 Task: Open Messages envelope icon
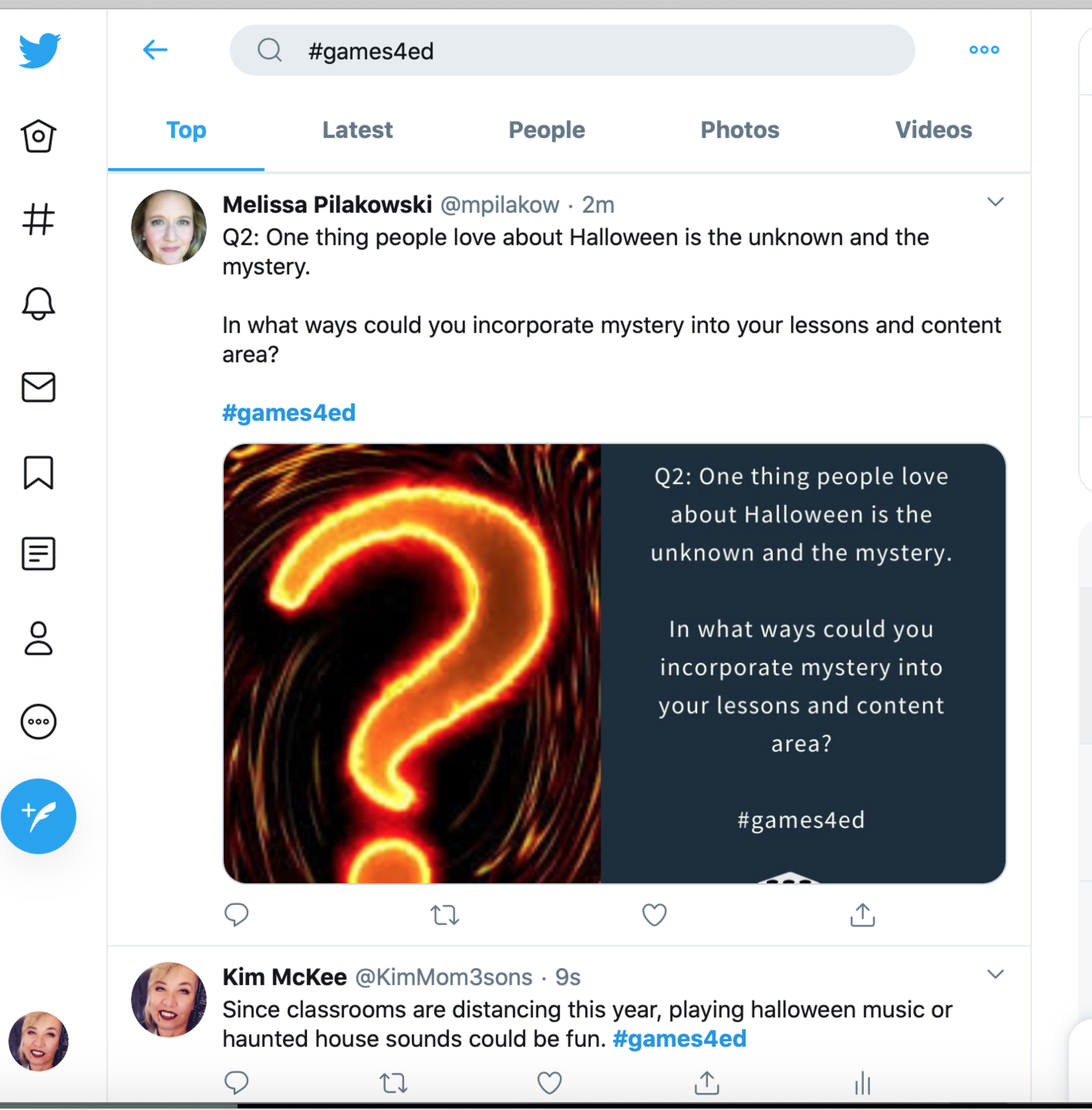coord(38,387)
